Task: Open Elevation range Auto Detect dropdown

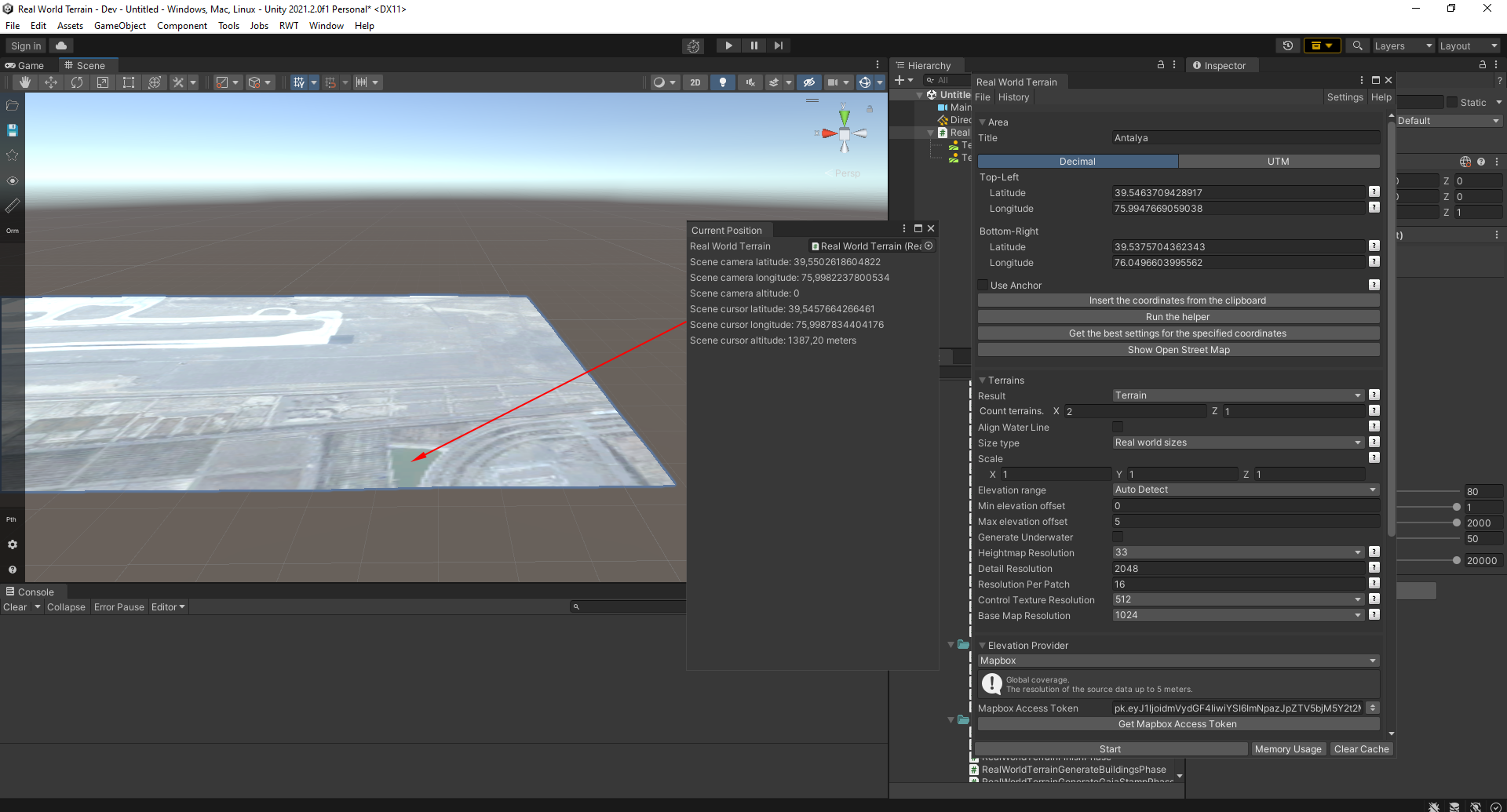Action: [1246, 490]
